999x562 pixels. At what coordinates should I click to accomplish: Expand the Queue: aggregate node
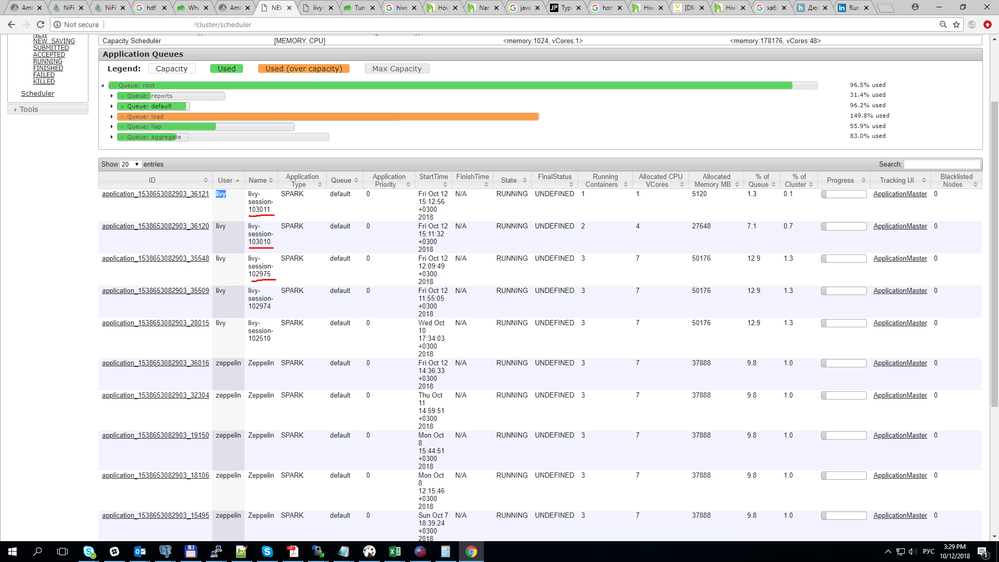pyautogui.click(x=111, y=137)
